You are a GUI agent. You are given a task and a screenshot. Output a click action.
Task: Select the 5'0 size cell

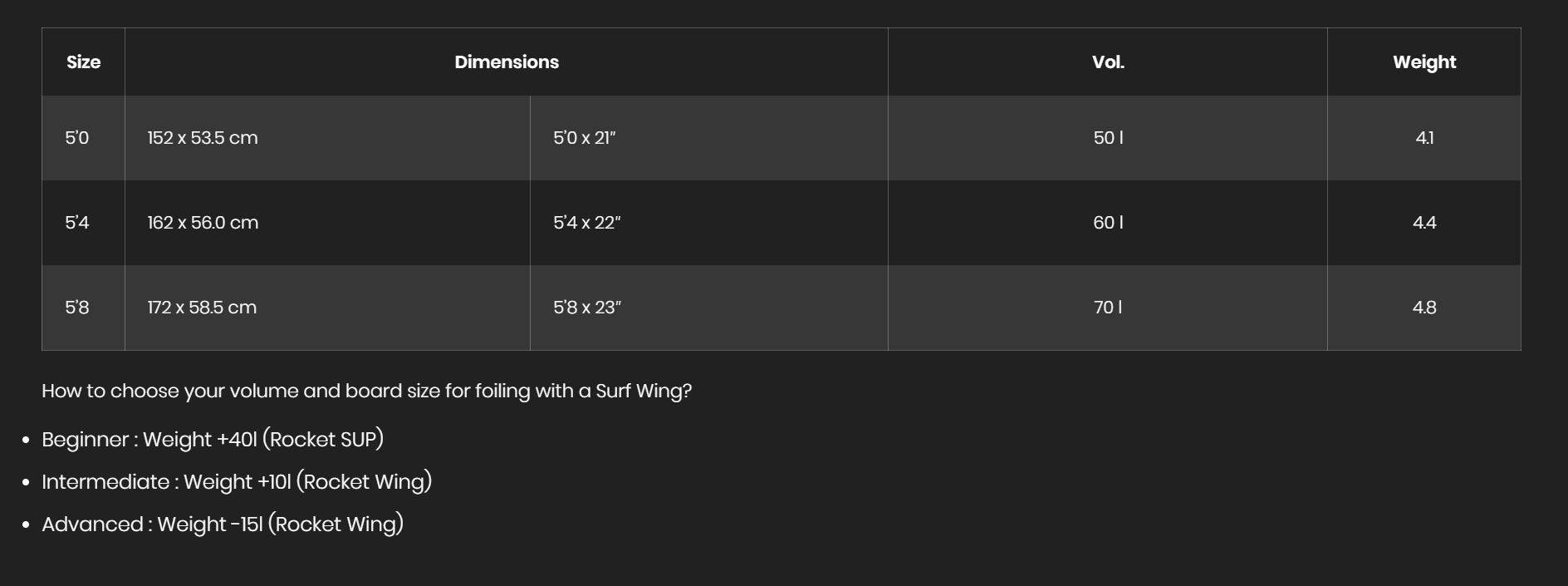click(x=77, y=138)
